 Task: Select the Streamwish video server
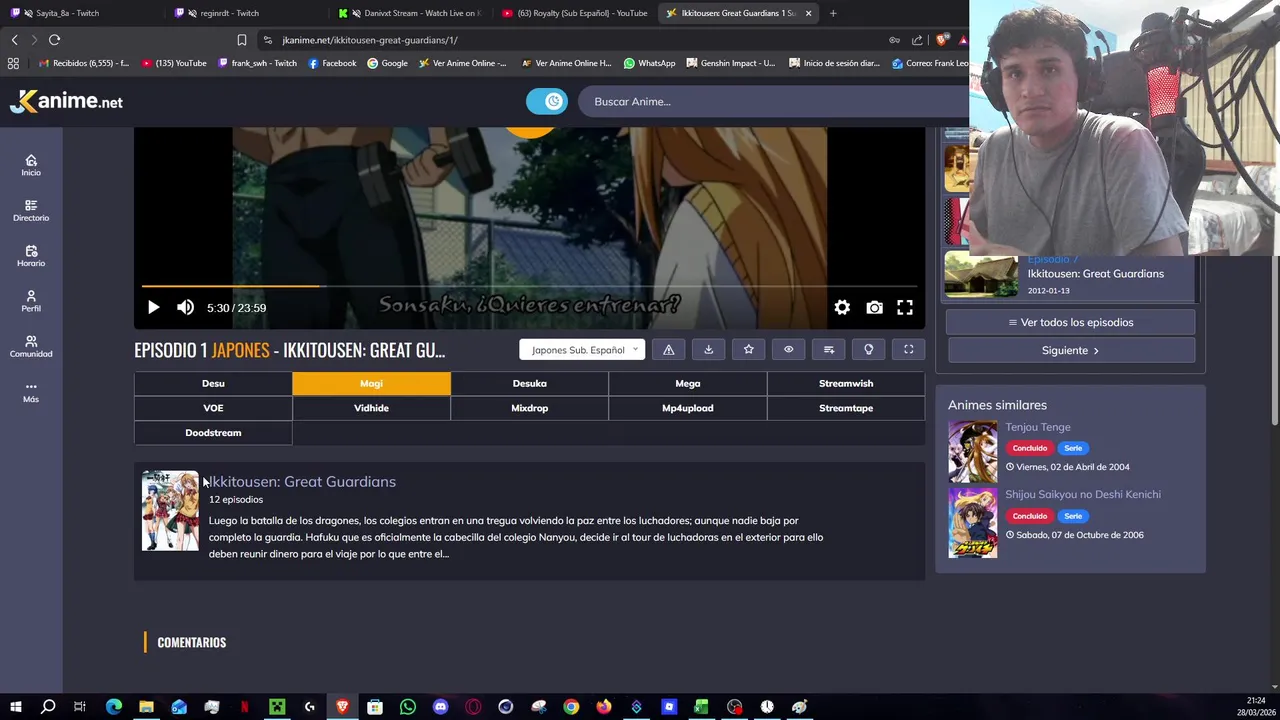click(846, 383)
